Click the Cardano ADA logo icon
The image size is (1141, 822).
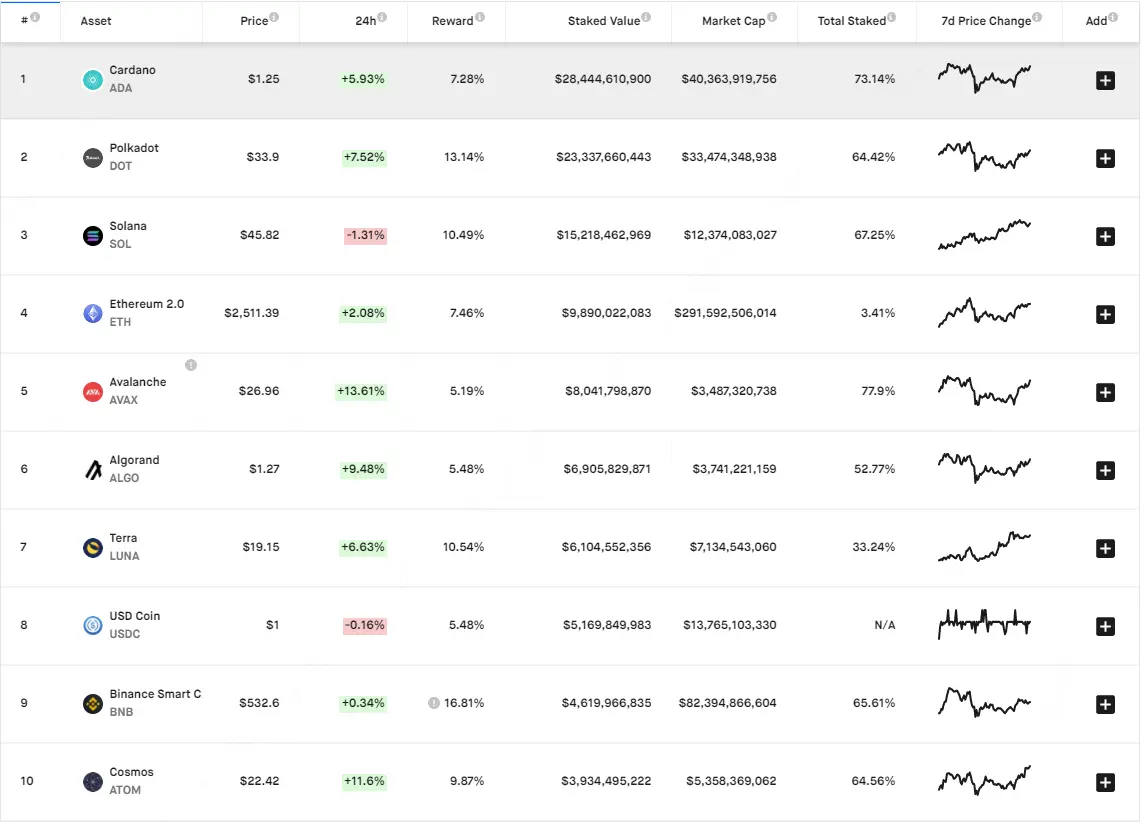coord(92,79)
